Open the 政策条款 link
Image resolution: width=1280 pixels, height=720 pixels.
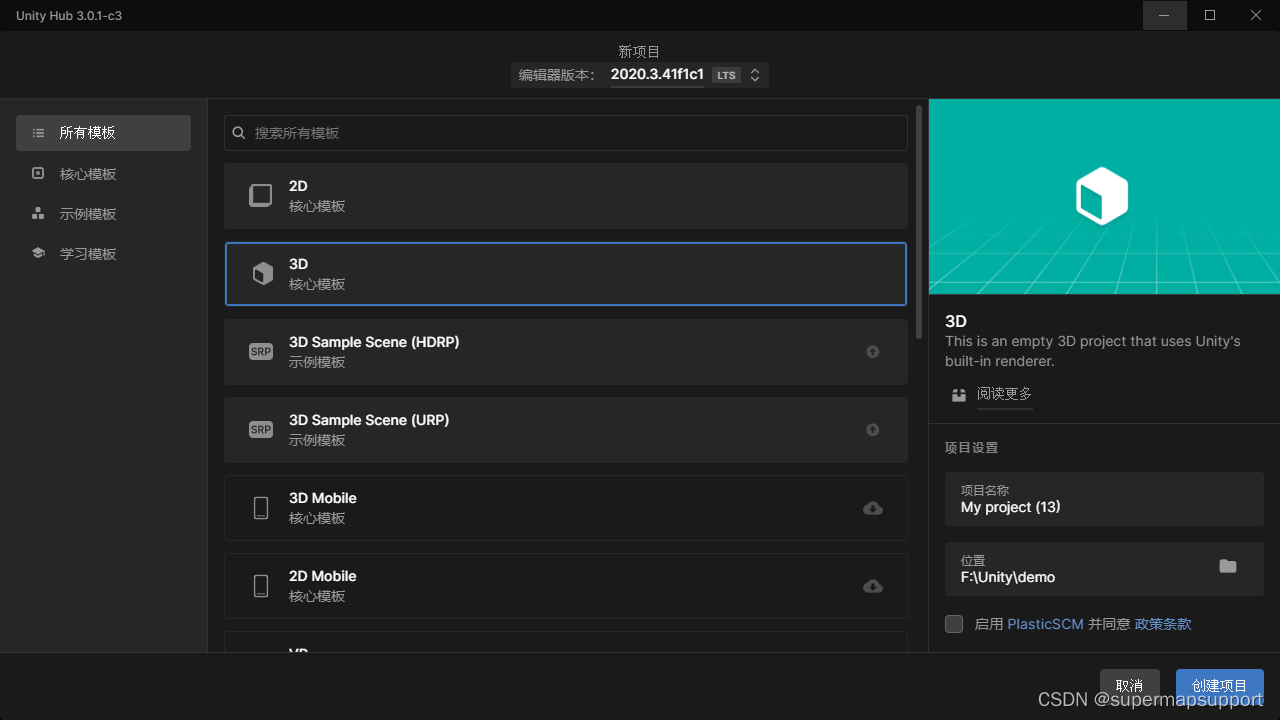pyautogui.click(x=1163, y=624)
